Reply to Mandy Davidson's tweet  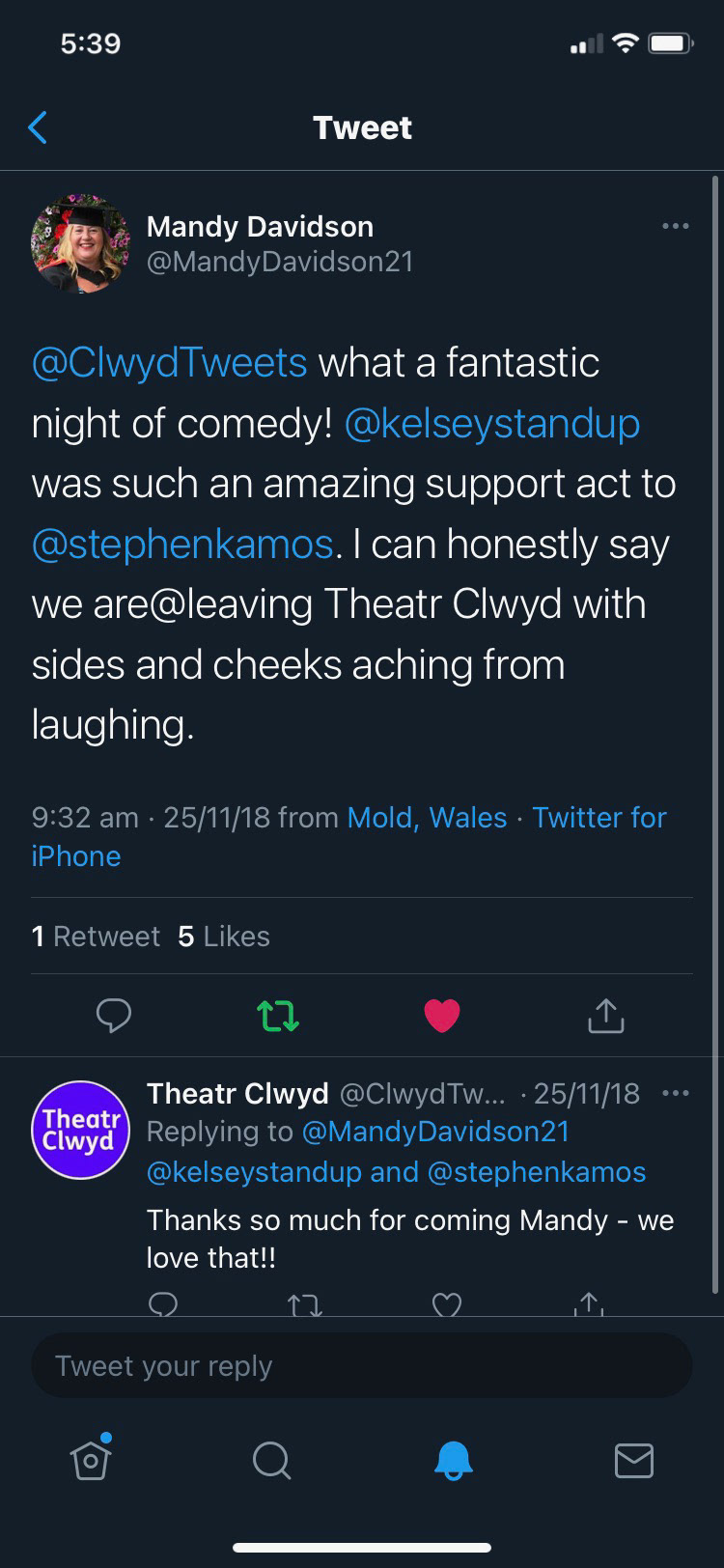click(x=114, y=1015)
